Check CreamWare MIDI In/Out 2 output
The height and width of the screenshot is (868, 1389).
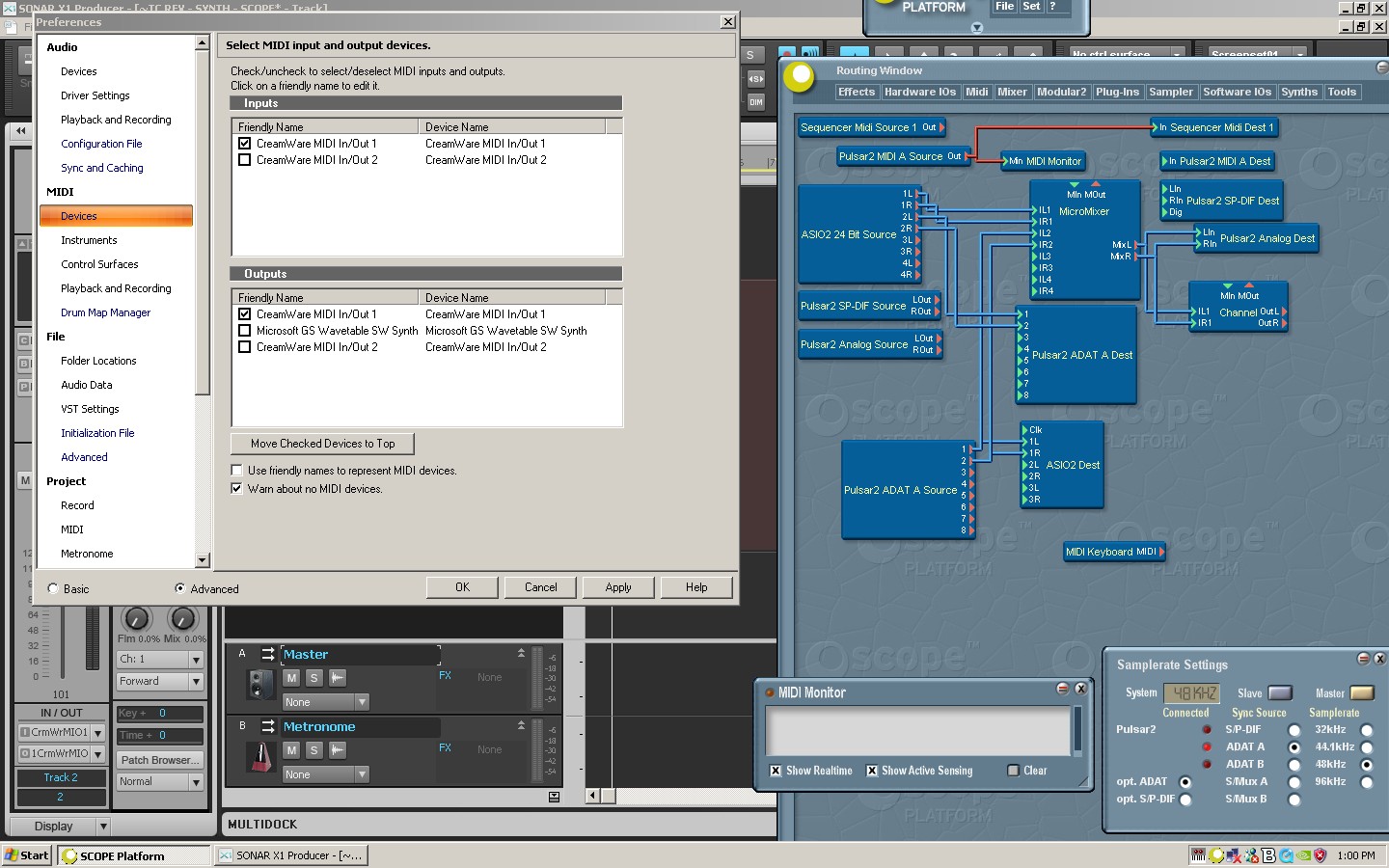coord(245,347)
